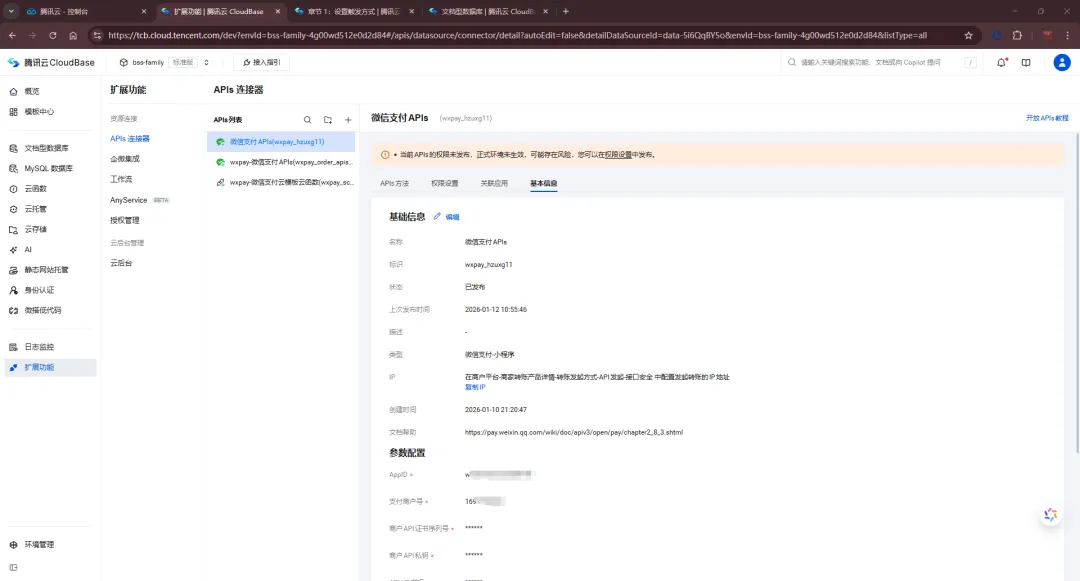Open AI section in sidebar

(28, 249)
